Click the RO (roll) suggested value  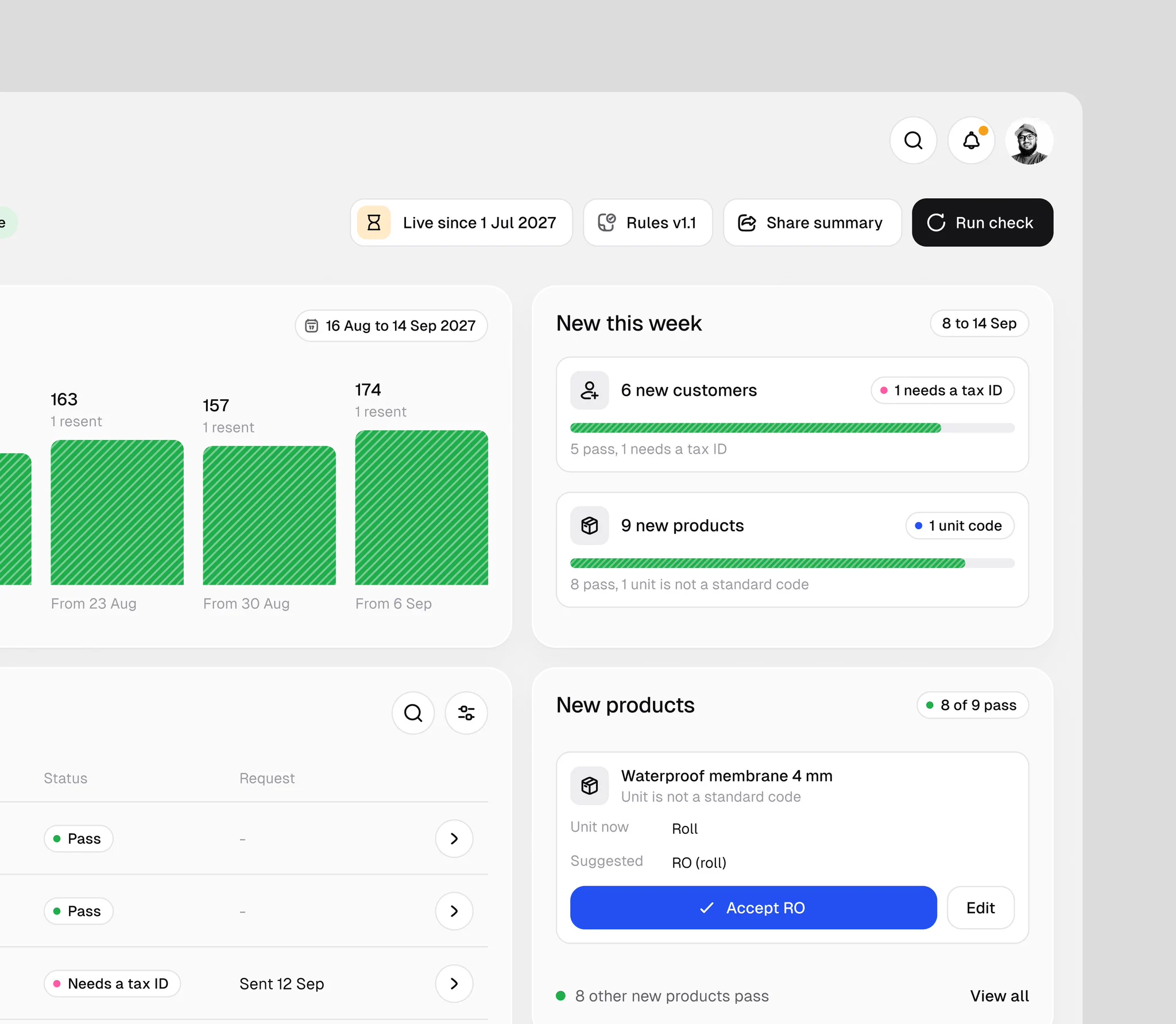tap(699, 863)
